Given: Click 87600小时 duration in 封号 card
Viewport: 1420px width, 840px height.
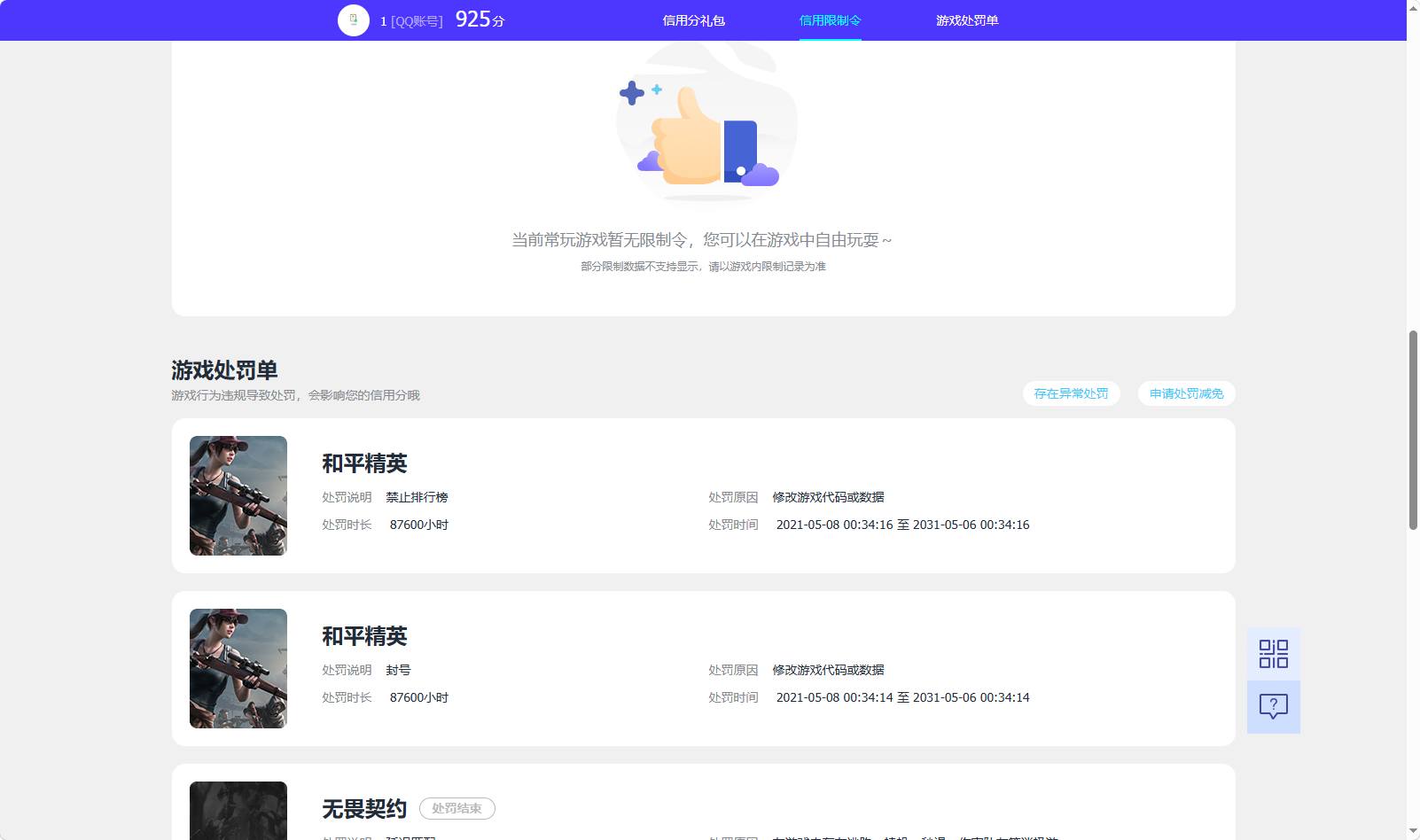Looking at the screenshot, I should tap(419, 697).
